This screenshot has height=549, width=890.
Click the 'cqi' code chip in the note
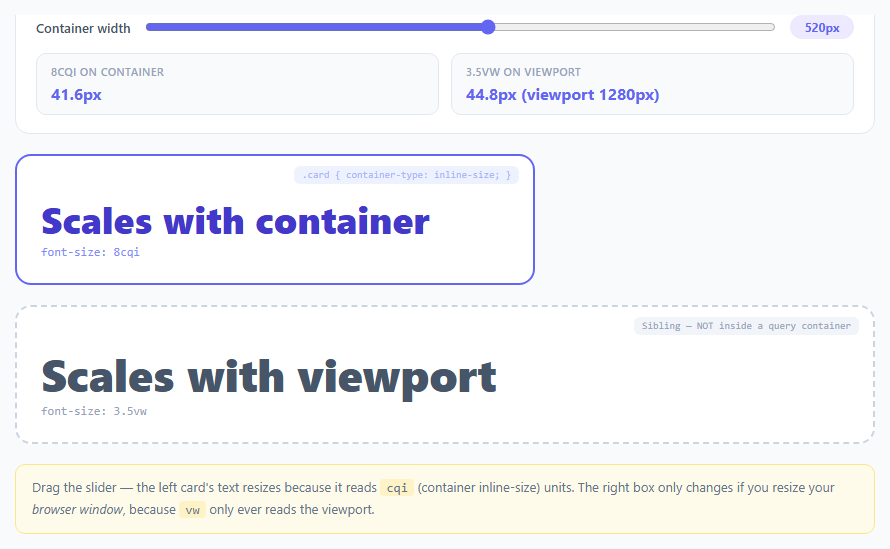pos(397,488)
